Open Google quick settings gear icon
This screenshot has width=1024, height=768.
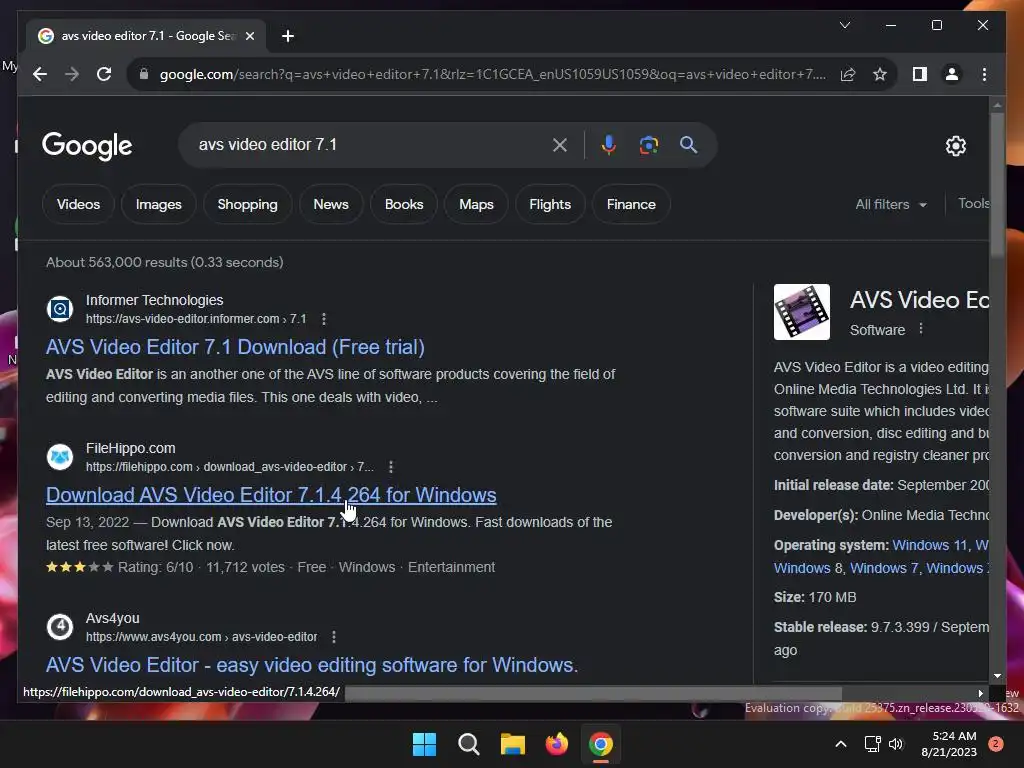pos(955,146)
